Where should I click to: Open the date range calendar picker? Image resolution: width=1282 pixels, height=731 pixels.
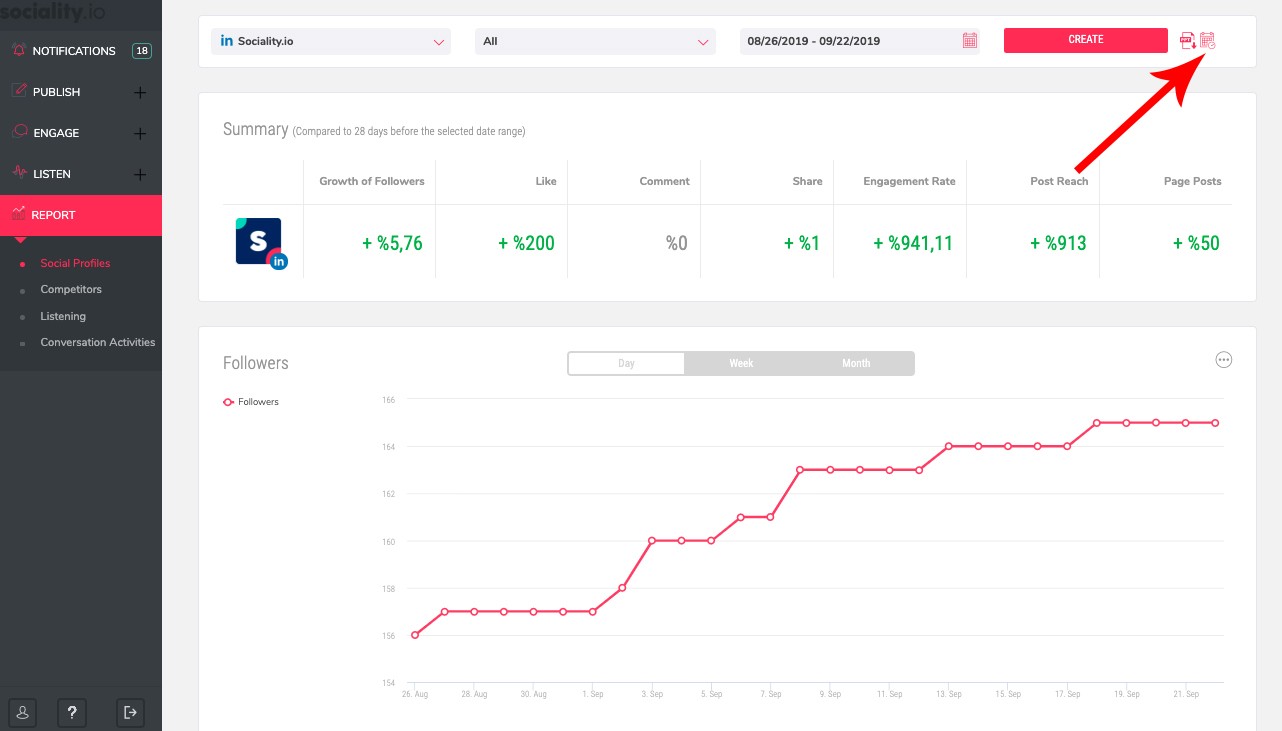click(x=969, y=41)
